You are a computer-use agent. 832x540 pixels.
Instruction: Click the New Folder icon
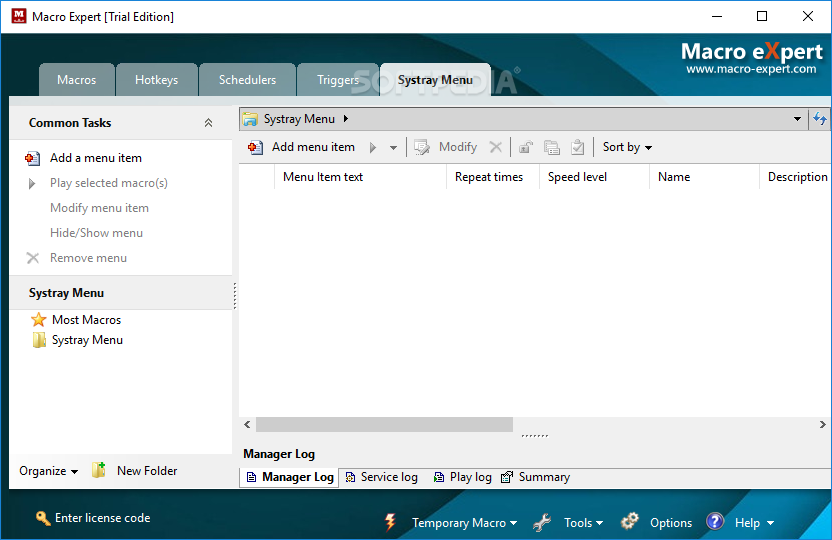click(99, 470)
